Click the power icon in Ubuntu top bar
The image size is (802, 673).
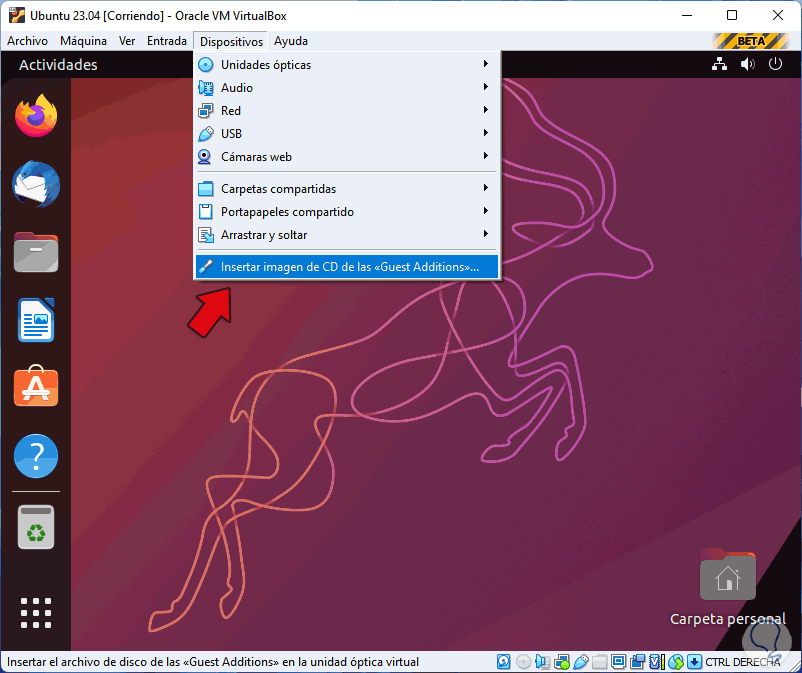pos(775,64)
